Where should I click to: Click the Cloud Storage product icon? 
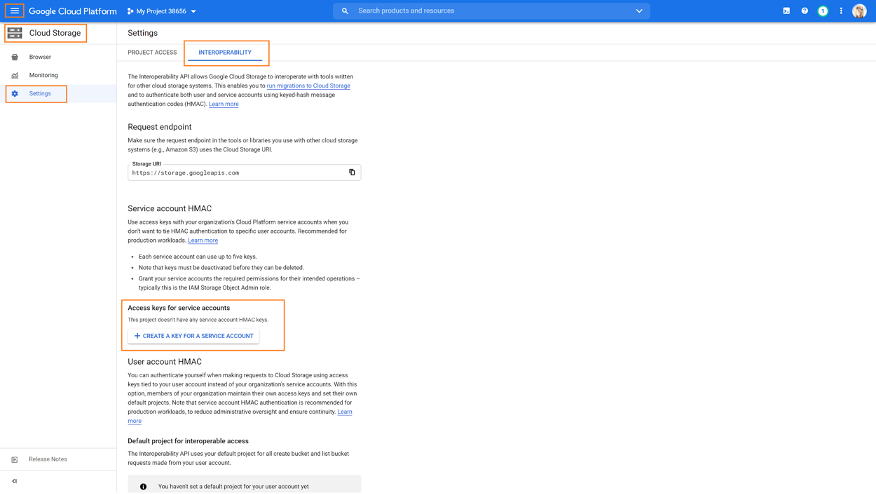point(14,33)
